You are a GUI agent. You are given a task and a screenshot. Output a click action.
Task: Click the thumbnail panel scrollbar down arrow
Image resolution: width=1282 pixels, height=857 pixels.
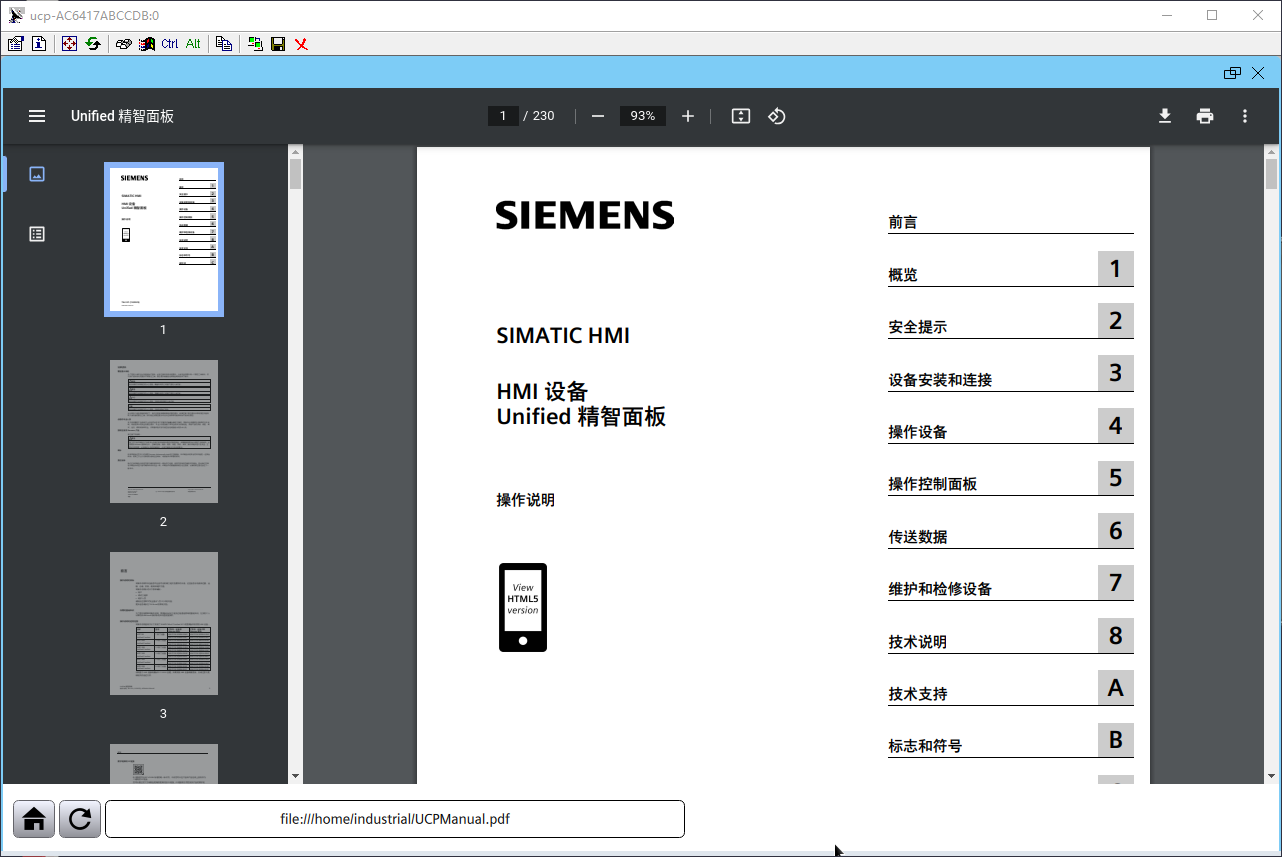[x=295, y=776]
